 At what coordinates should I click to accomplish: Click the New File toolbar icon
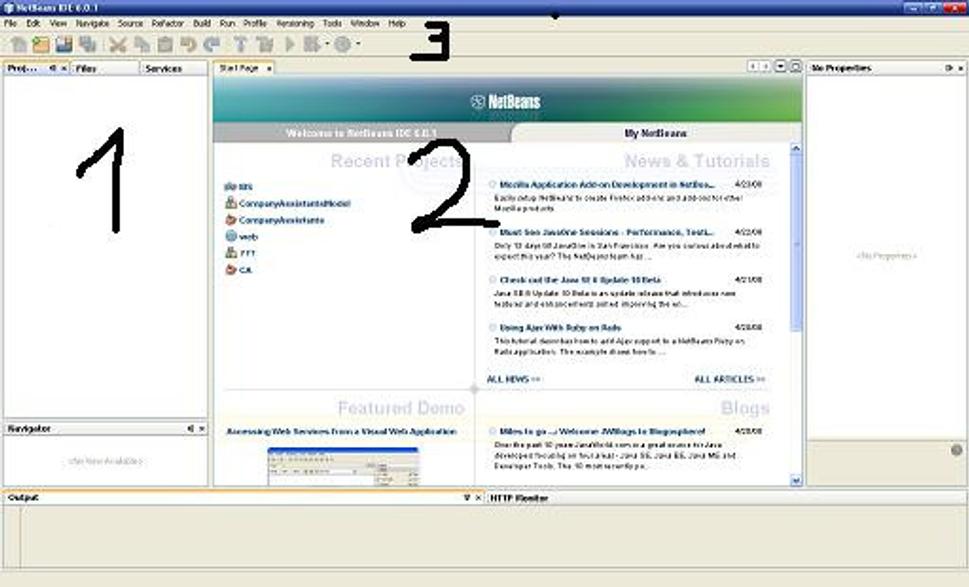tap(19, 44)
